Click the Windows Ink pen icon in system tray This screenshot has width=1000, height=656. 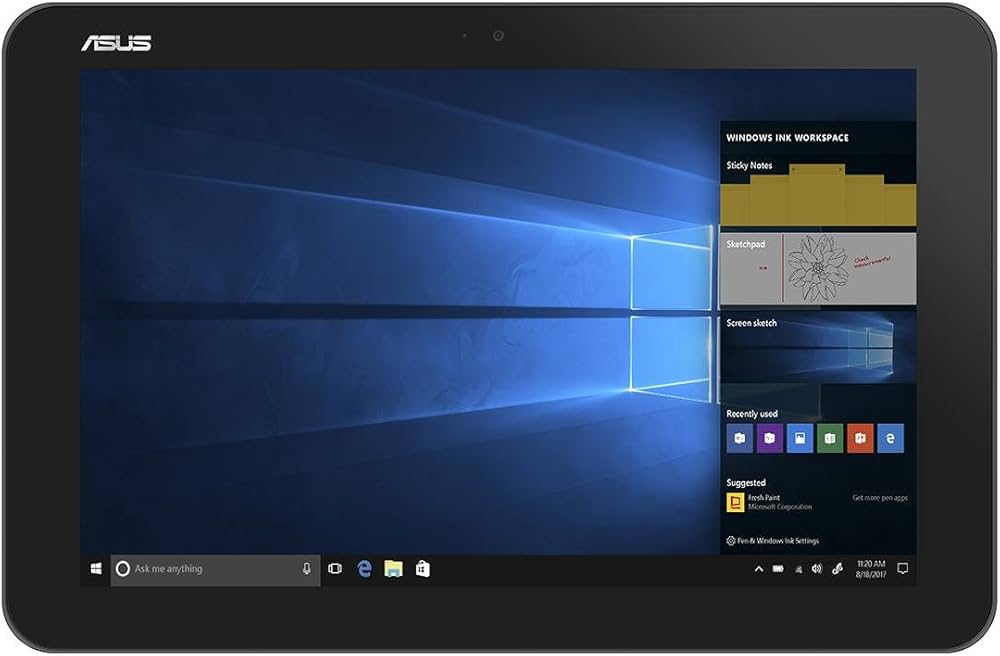838,569
